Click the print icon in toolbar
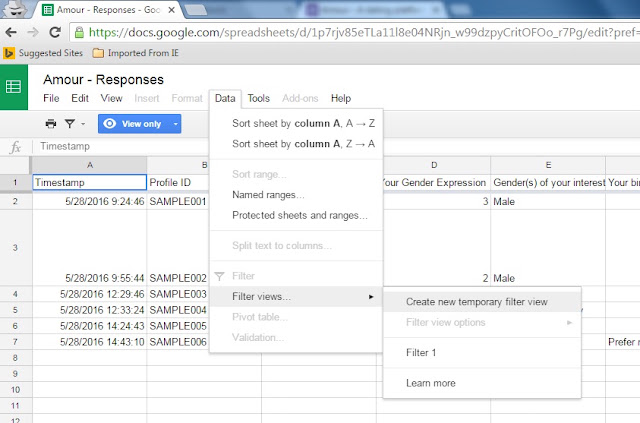 point(51,124)
